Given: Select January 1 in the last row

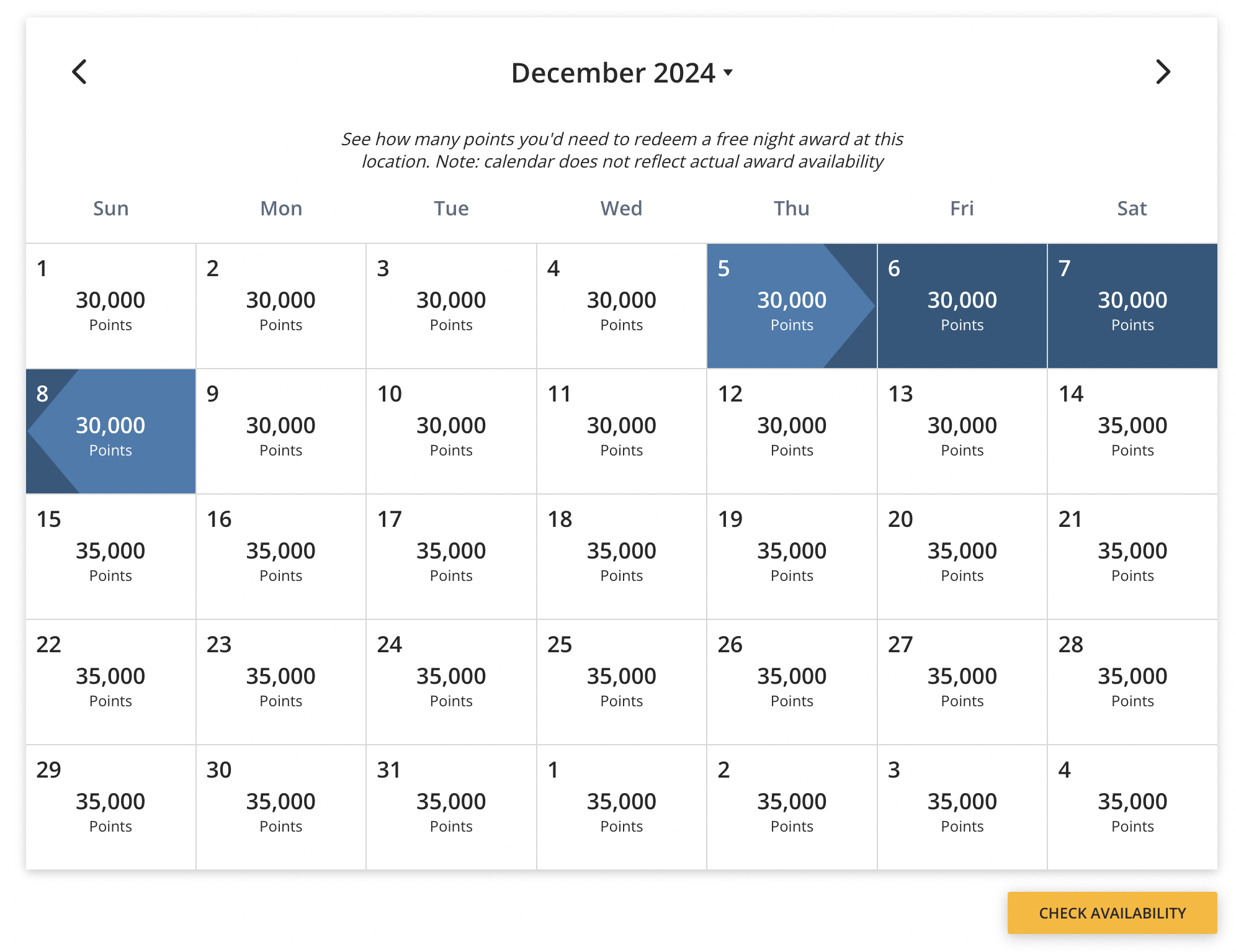Looking at the screenshot, I should pyautogui.click(x=621, y=807).
